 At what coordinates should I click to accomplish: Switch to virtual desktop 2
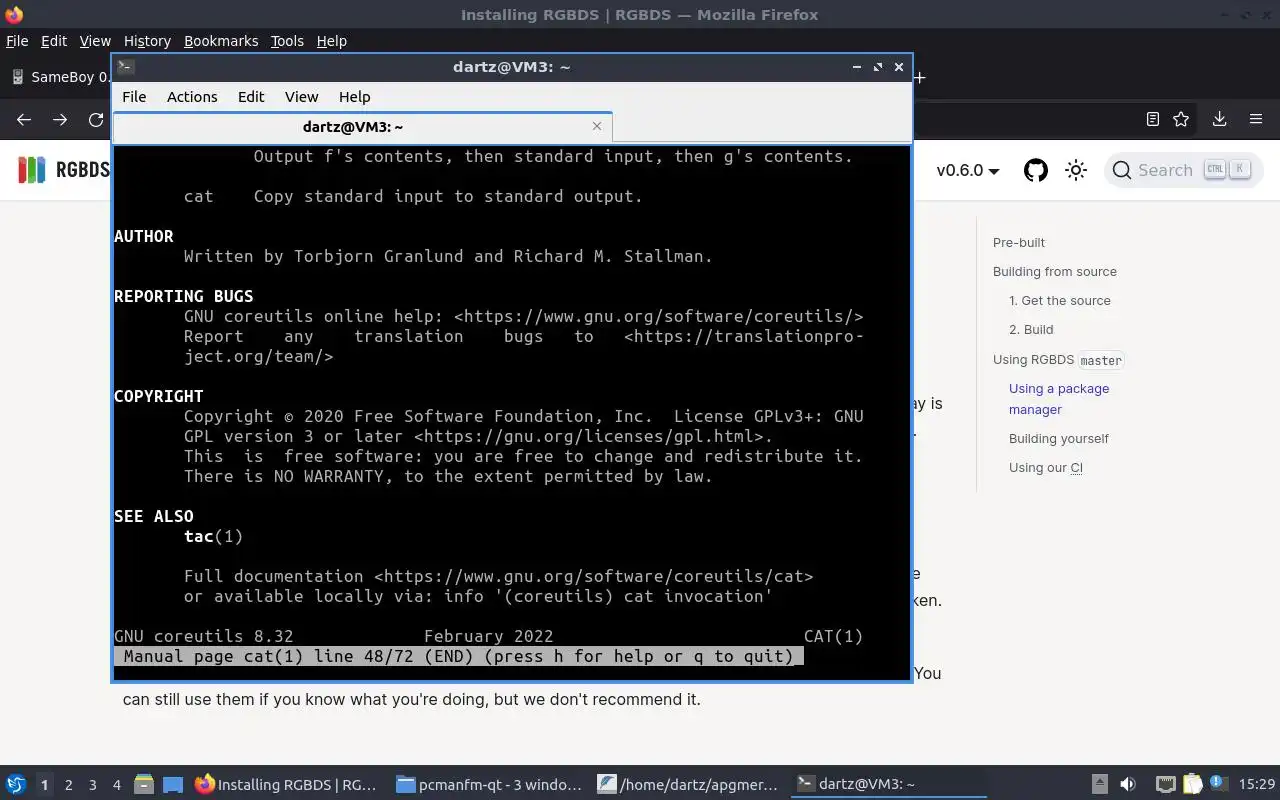[x=68, y=785]
